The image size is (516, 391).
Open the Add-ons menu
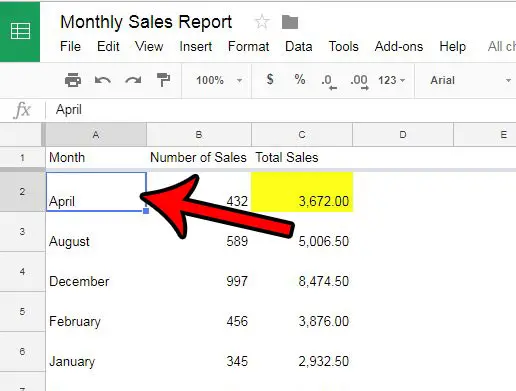(399, 46)
